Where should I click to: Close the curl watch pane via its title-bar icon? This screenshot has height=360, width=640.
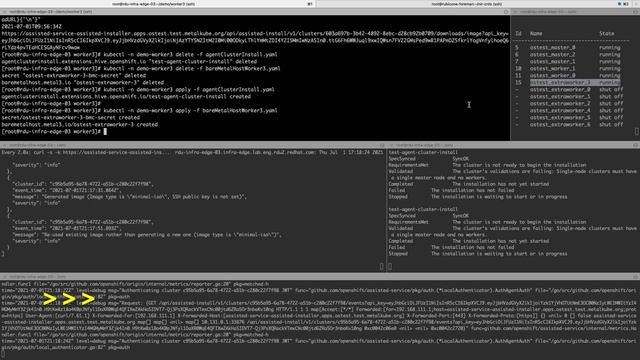4,145
